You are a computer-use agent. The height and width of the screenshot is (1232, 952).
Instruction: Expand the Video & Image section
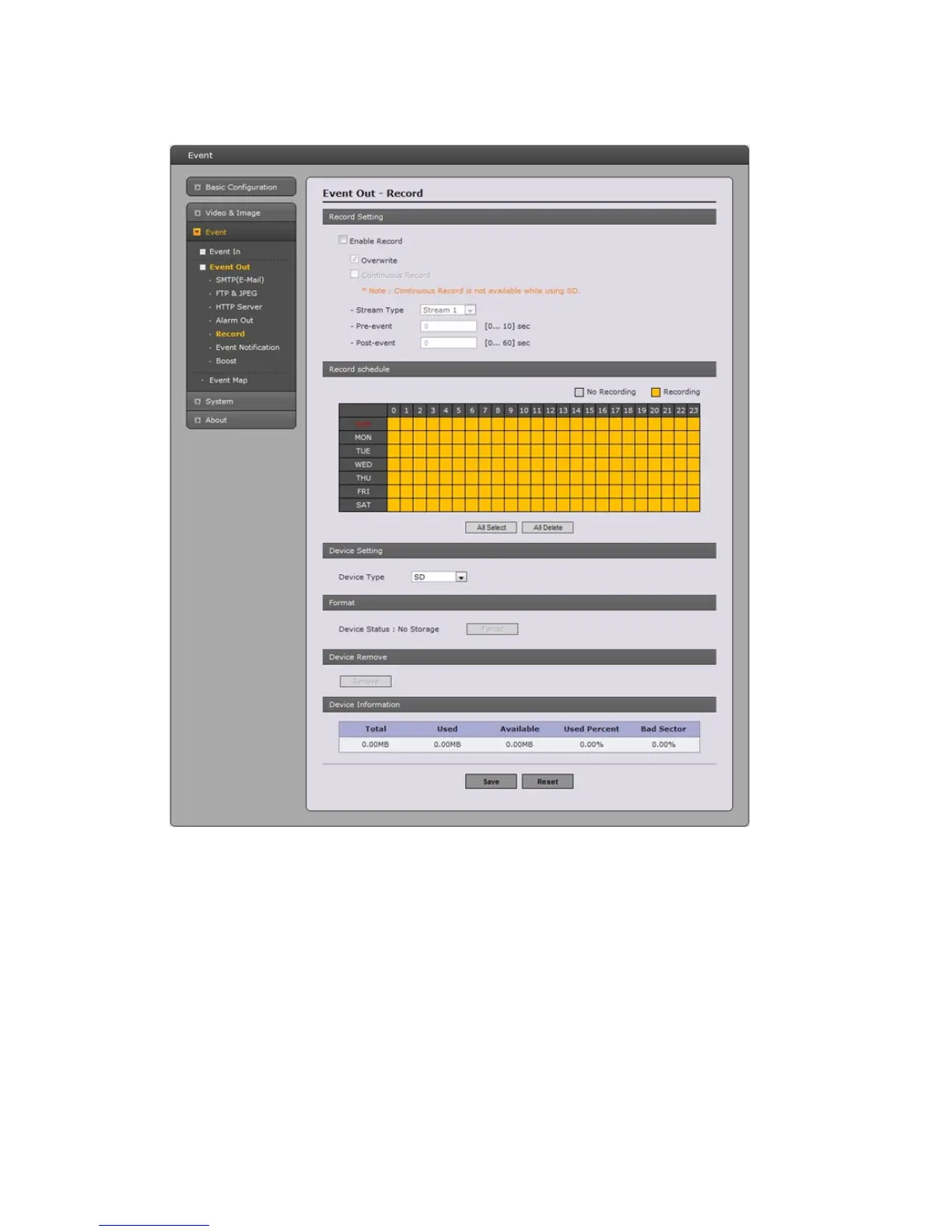(241, 212)
